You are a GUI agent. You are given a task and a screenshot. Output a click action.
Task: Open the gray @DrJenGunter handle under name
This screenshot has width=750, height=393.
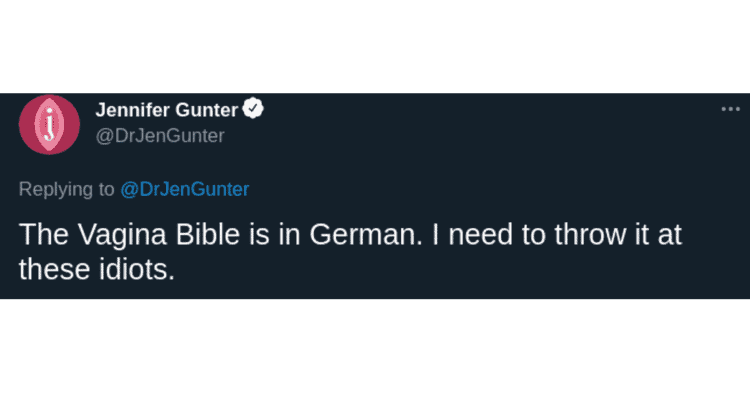click(160, 136)
